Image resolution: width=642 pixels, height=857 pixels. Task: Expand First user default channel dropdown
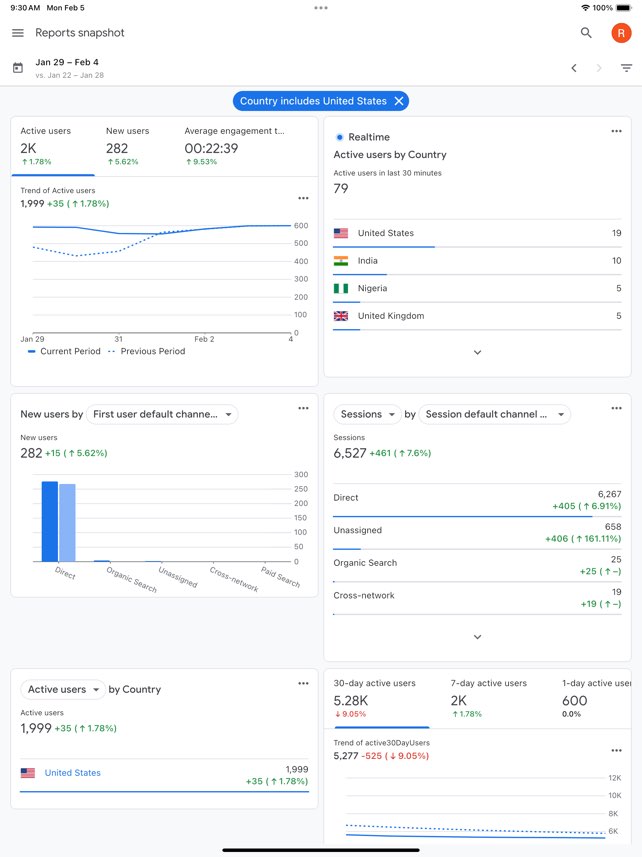coord(162,414)
